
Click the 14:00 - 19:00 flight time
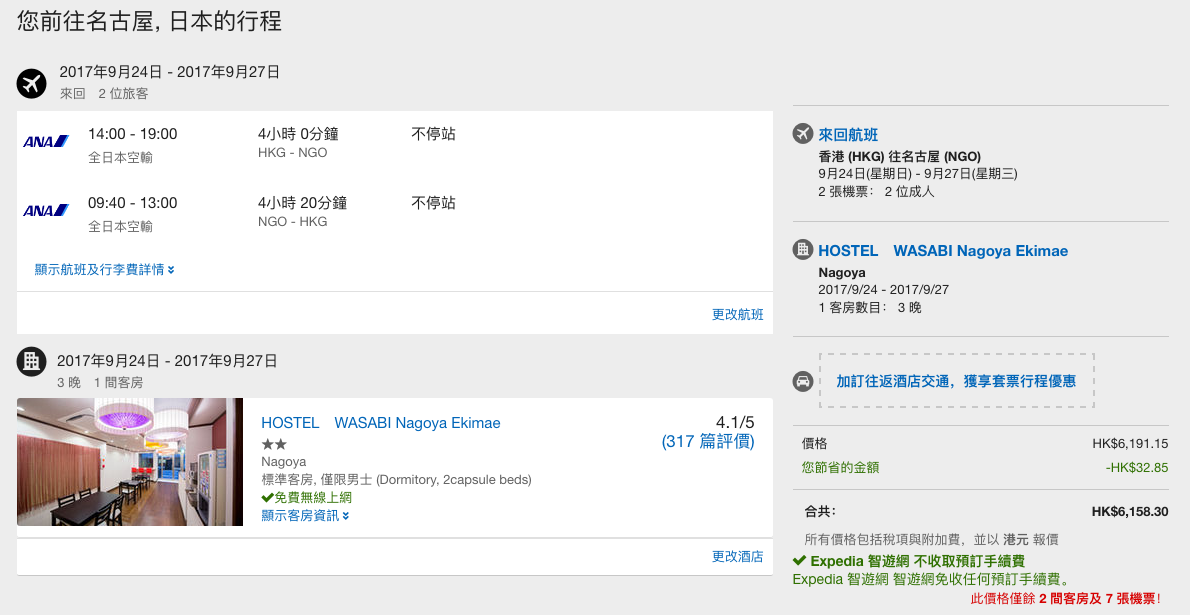pyautogui.click(x=133, y=134)
